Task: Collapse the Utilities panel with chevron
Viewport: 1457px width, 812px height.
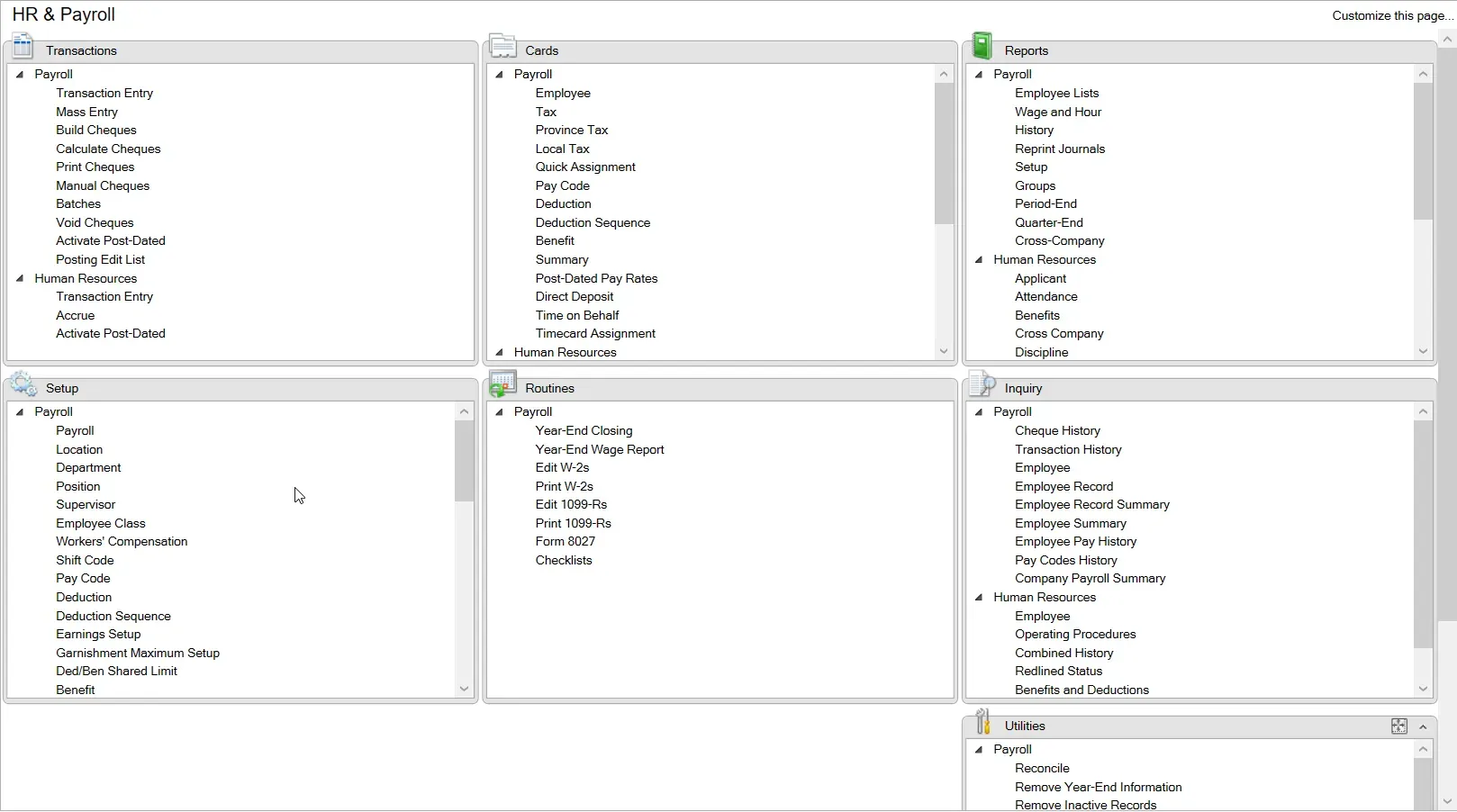Action: pos(1423,726)
